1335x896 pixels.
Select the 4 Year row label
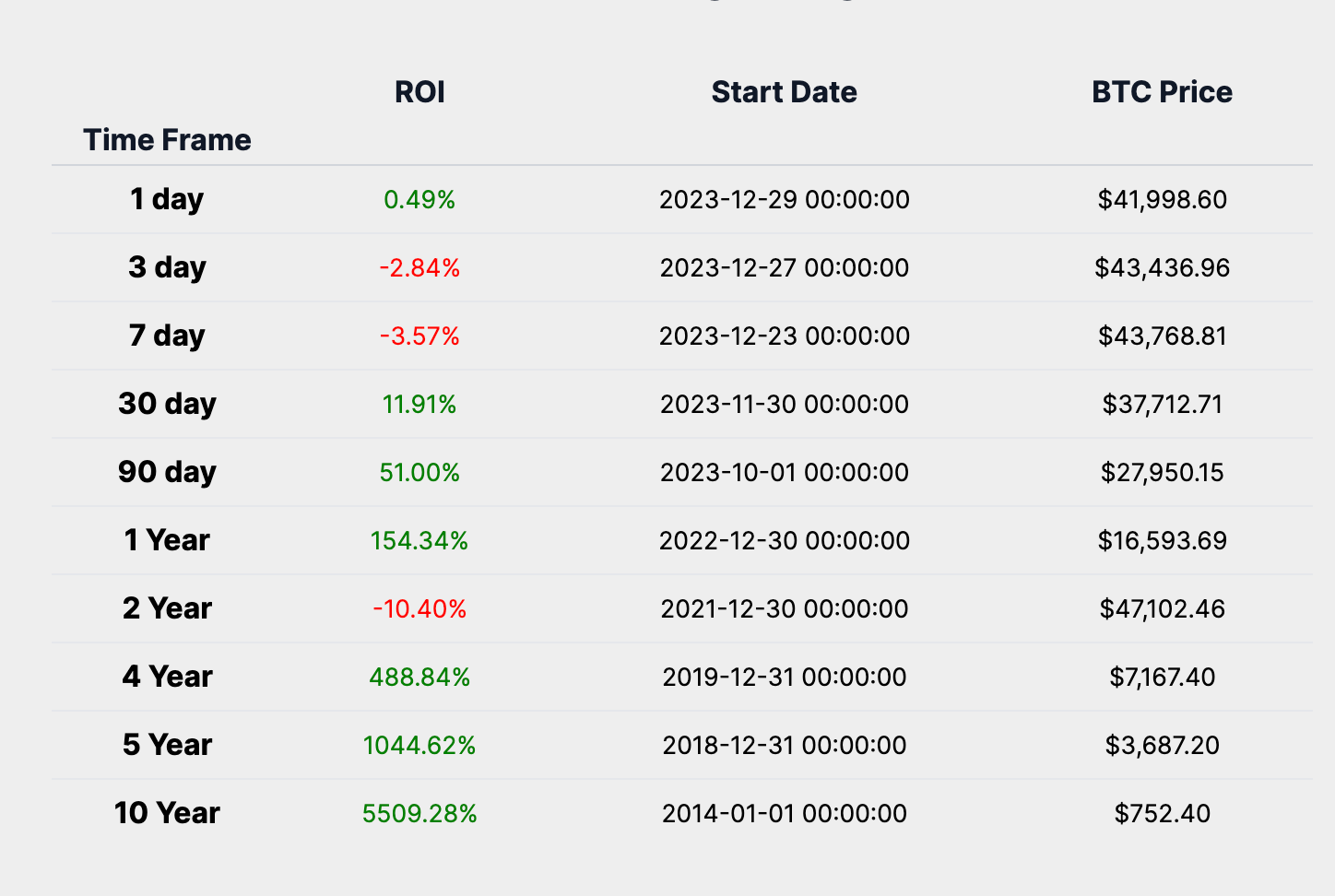[167, 677]
